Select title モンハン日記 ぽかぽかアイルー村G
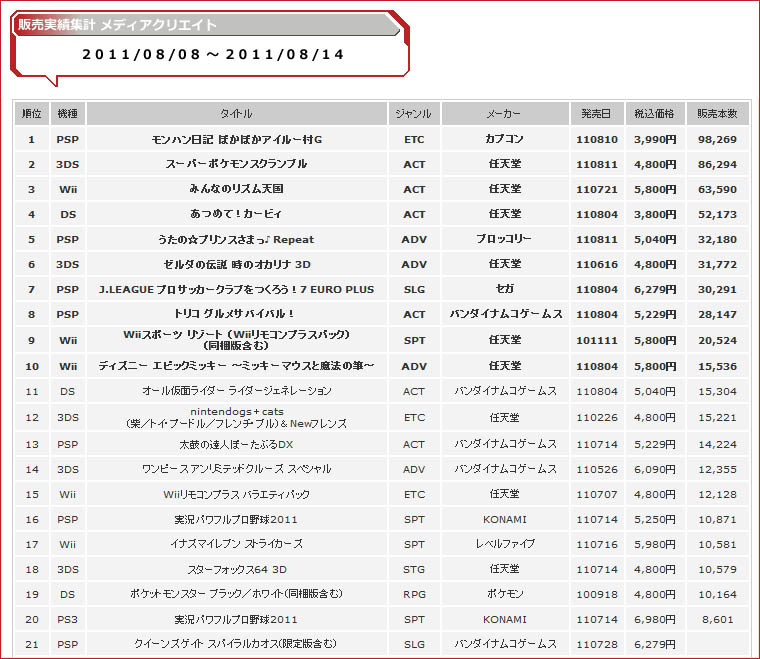The height and width of the screenshot is (659, 760). (237, 140)
